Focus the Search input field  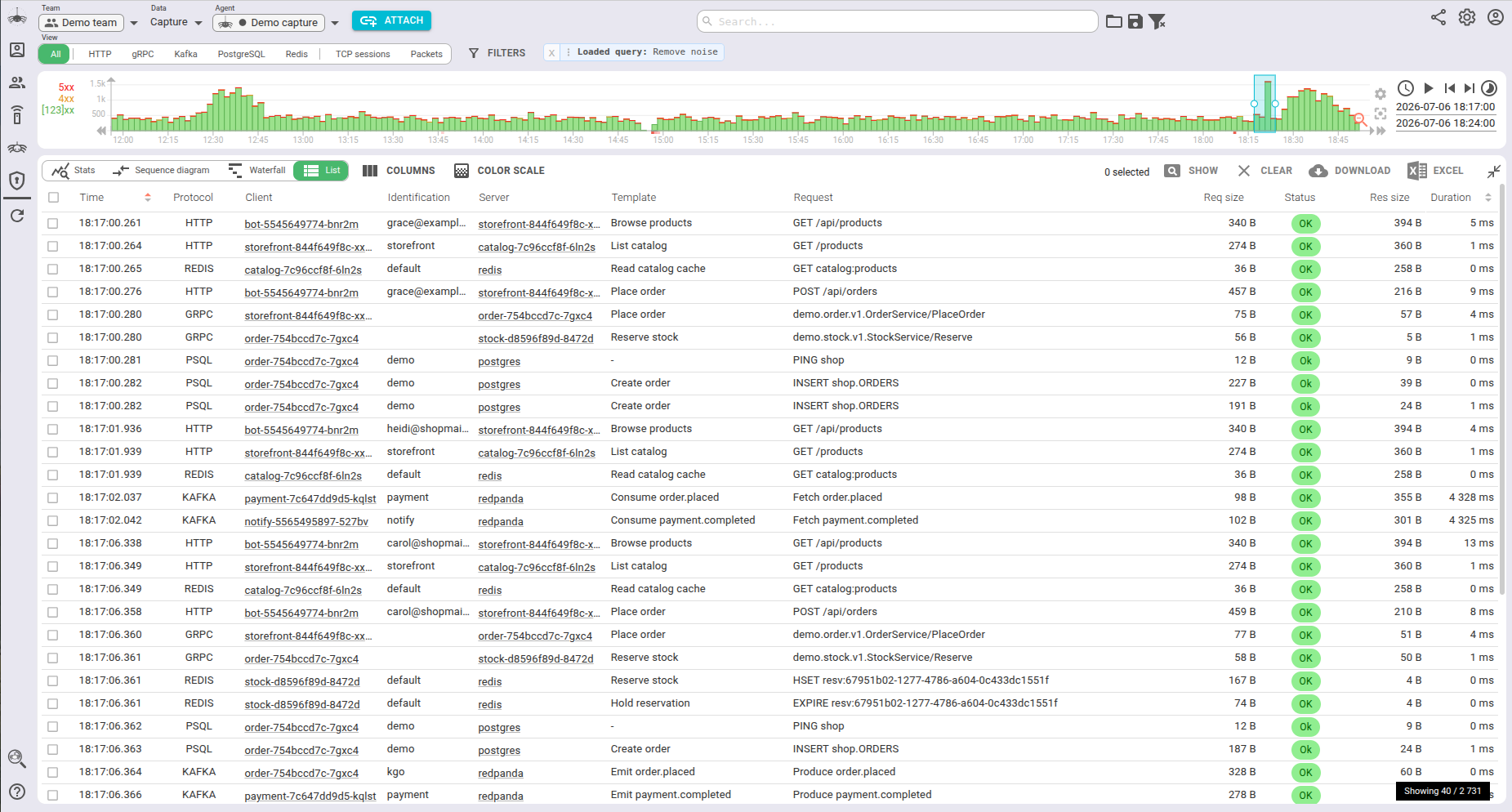897,21
